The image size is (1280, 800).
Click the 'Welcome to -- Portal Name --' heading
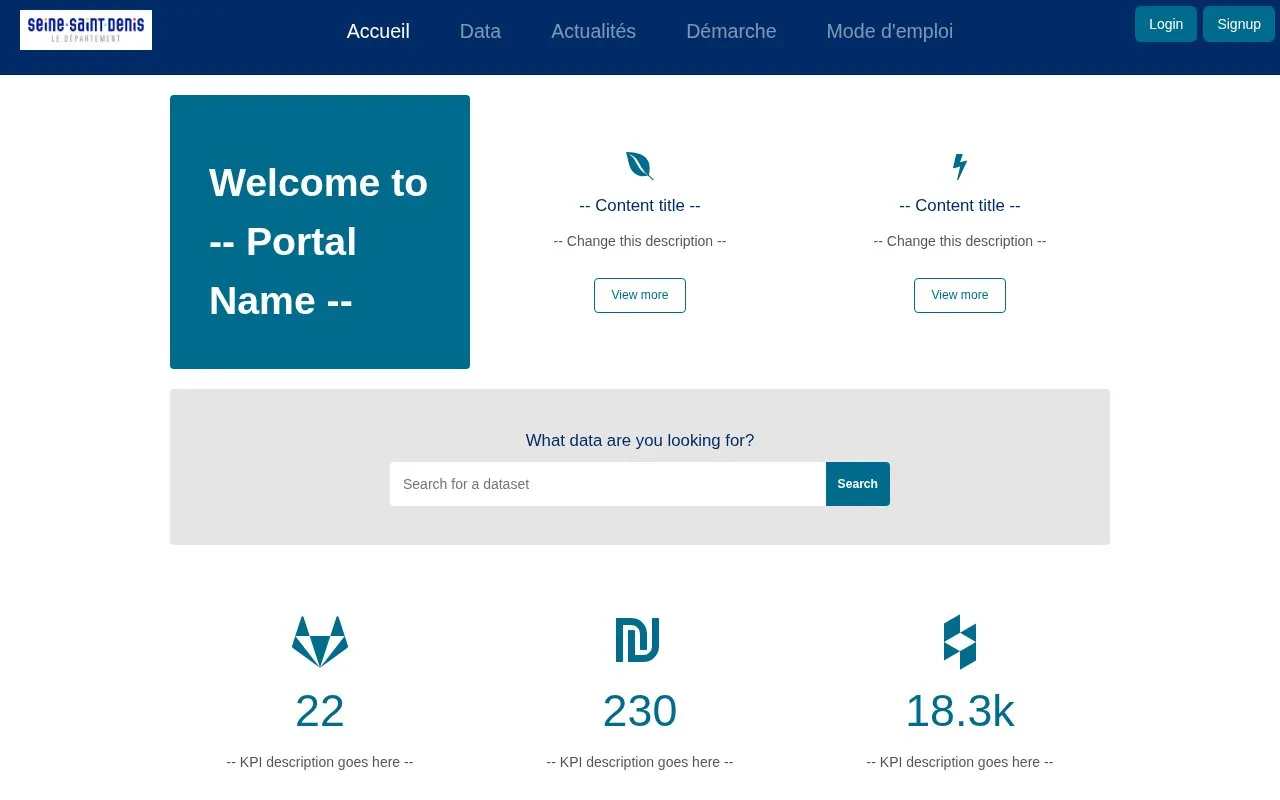[x=319, y=242]
